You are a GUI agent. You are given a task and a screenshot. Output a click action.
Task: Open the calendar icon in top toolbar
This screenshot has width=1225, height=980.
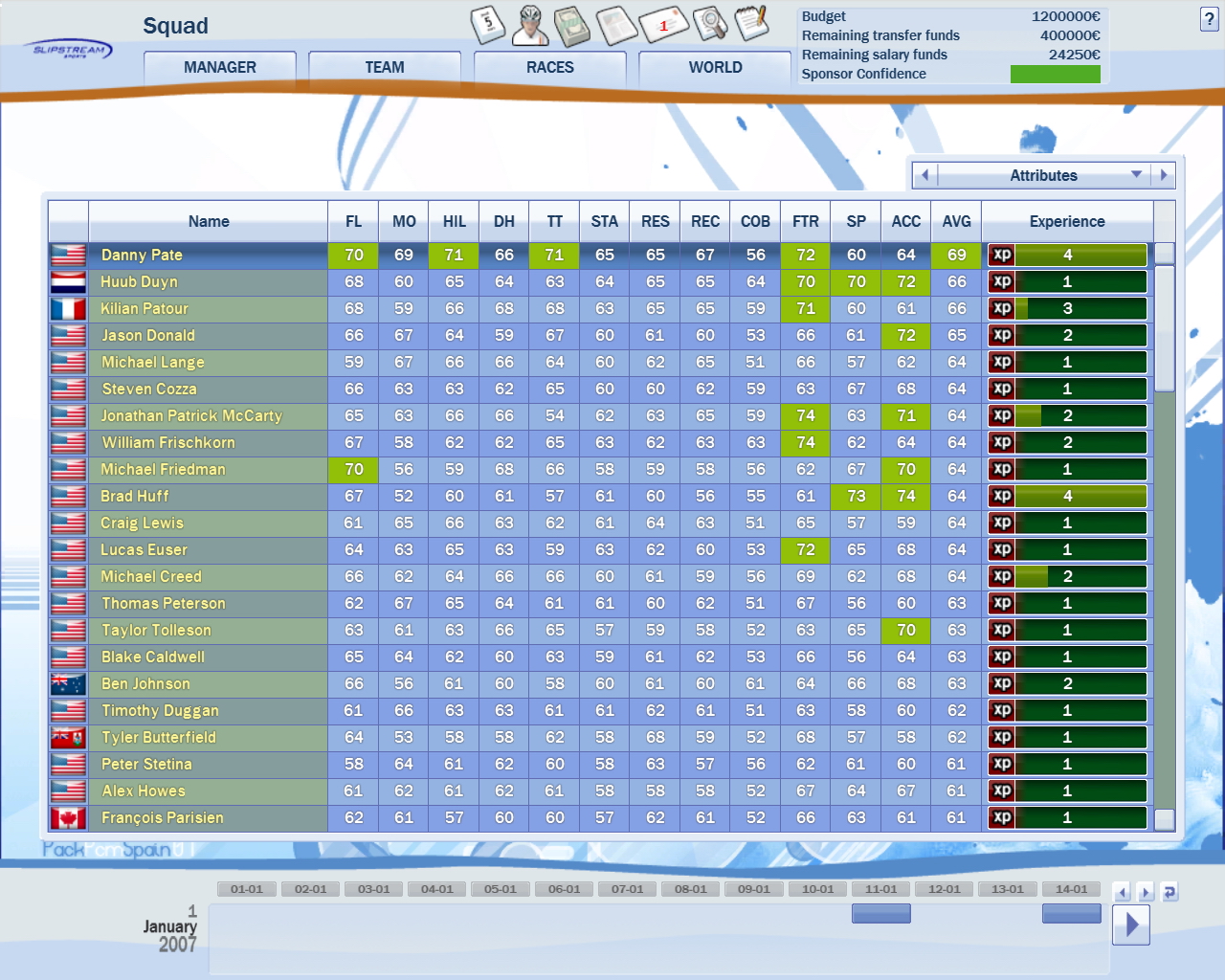point(488,25)
